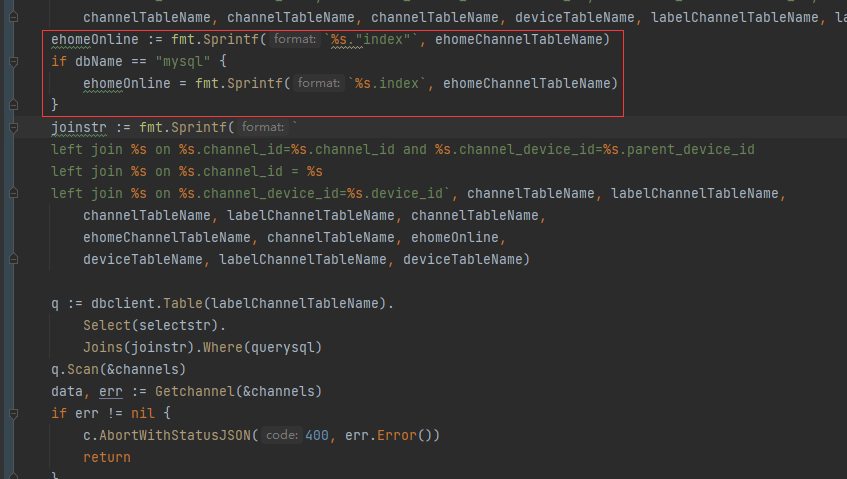Screen dimensions: 847x479
Task: Click fold end marker on 'deviceTableName, labelChannelTableName, deviceTableName)' line
Action: coord(14,259)
